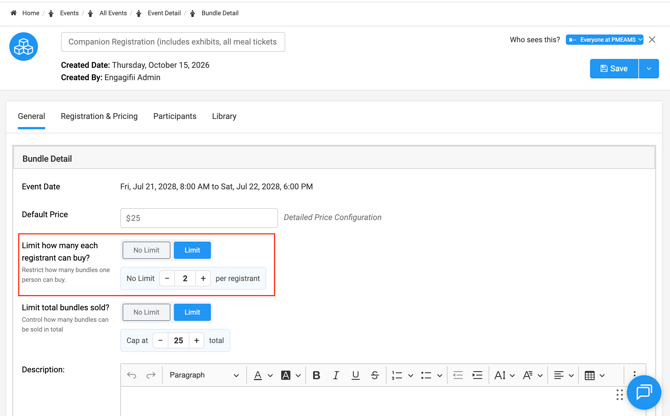The height and width of the screenshot is (416, 670).
Task: Toggle bold formatting
Action: (x=316, y=375)
